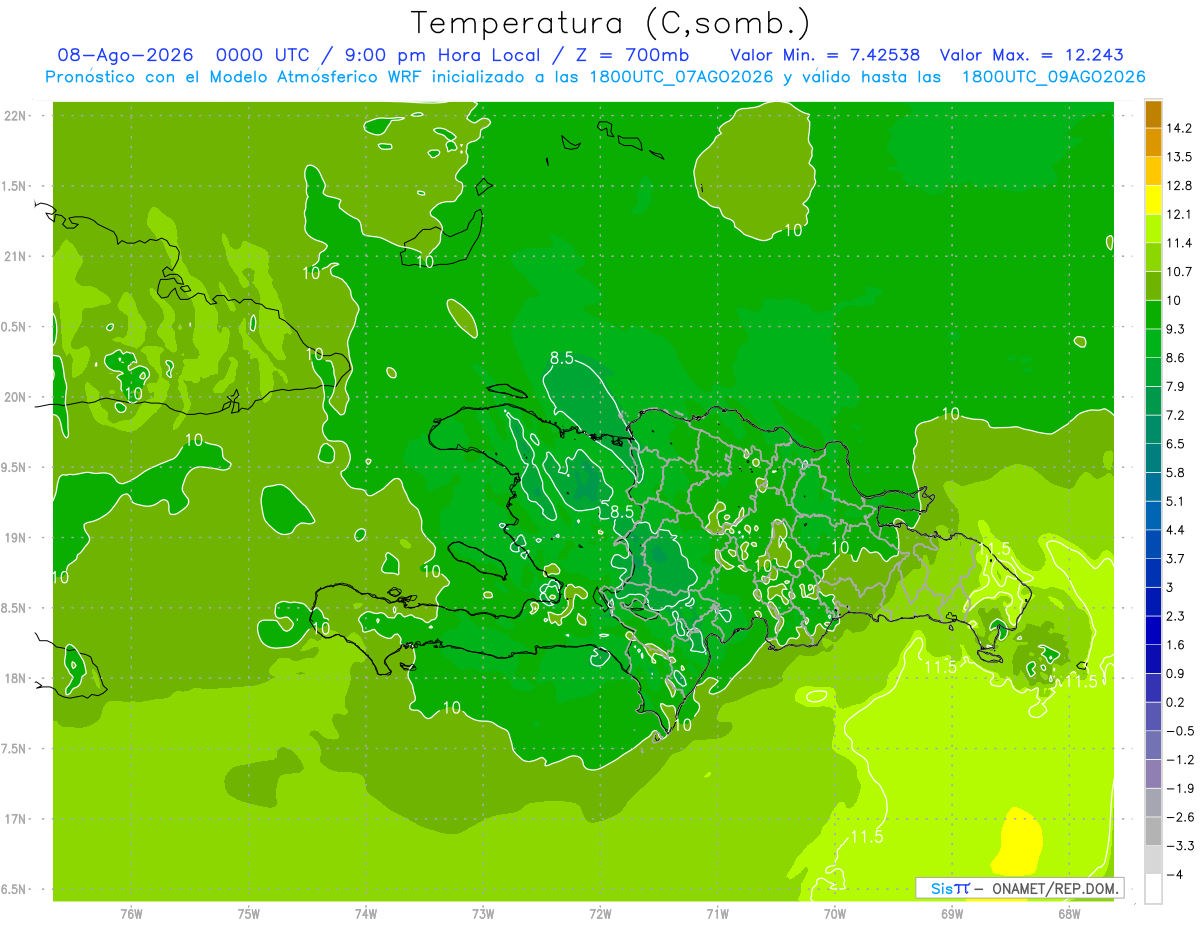Image resolution: width=1200 pixels, height=927 pixels.
Task: Click the '68W' longitude axis label
Action: pyautogui.click(x=1069, y=913)
